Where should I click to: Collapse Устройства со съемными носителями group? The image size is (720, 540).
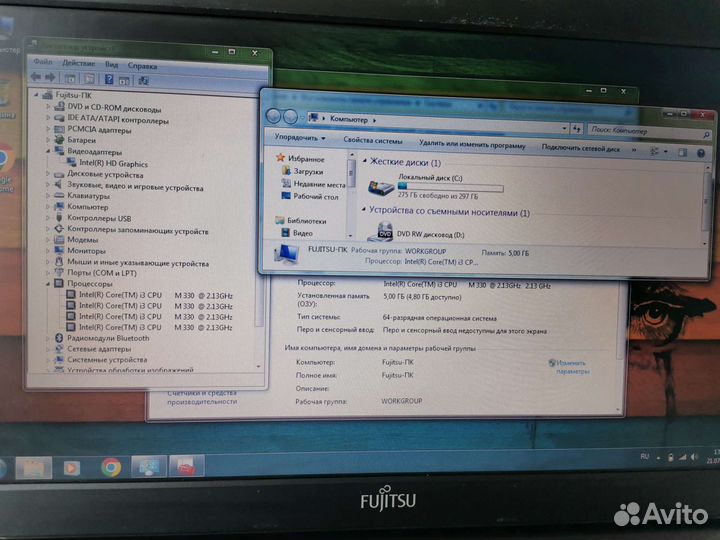click(364, 210)
